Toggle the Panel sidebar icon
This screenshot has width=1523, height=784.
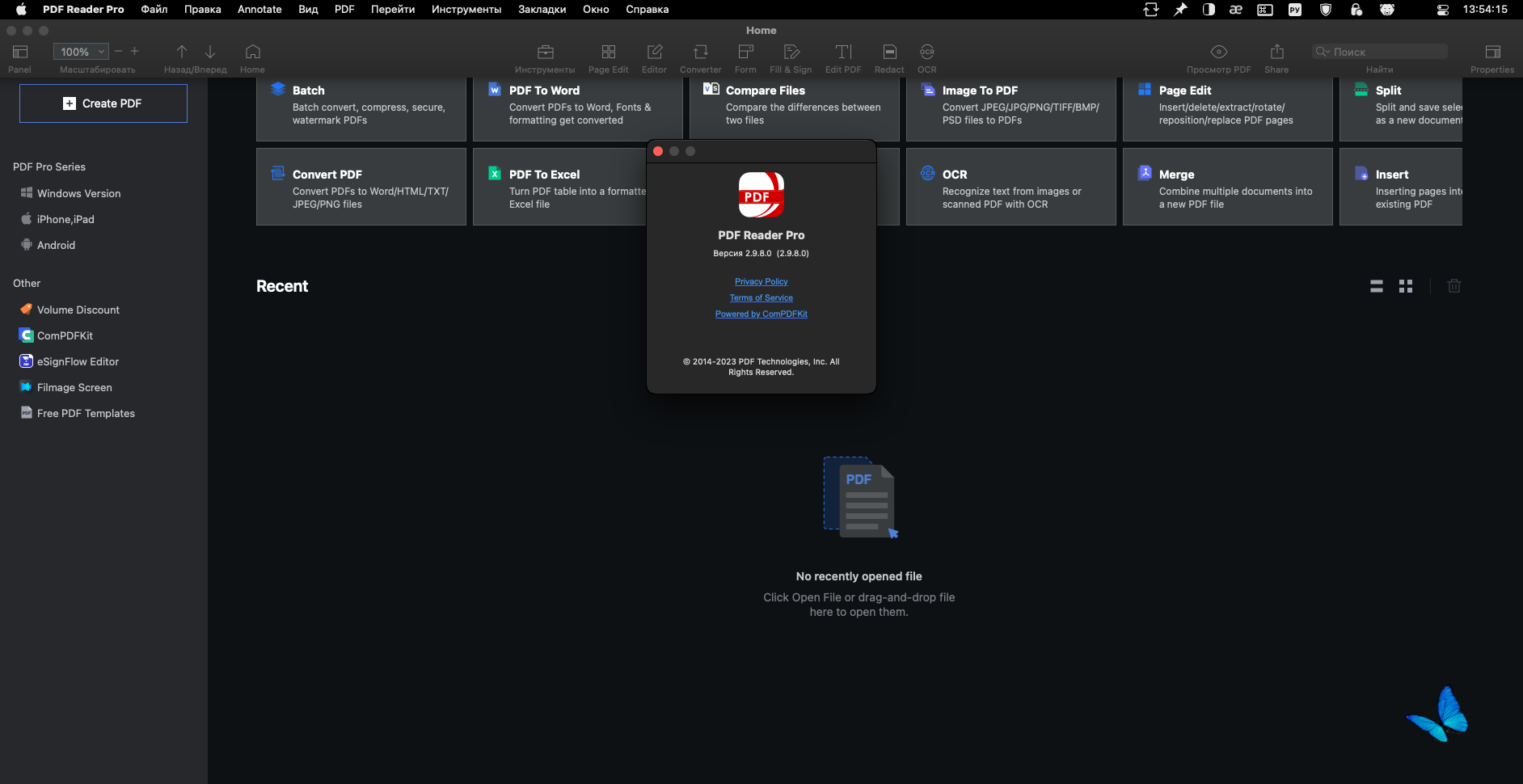[20, 52]
